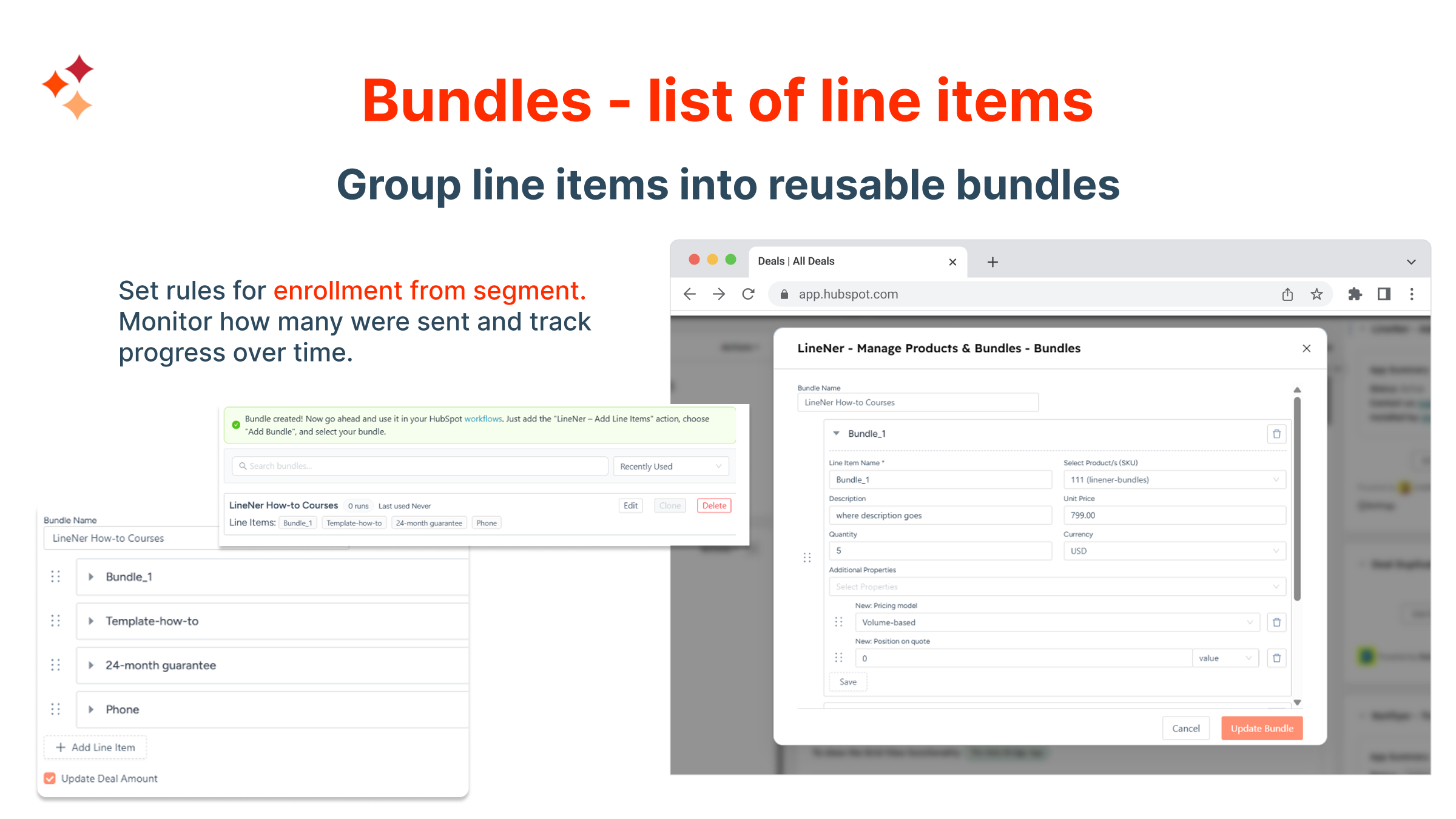Collapse the Bundle_1 section in dialog
1456x819 pixels.
[836, 433]
